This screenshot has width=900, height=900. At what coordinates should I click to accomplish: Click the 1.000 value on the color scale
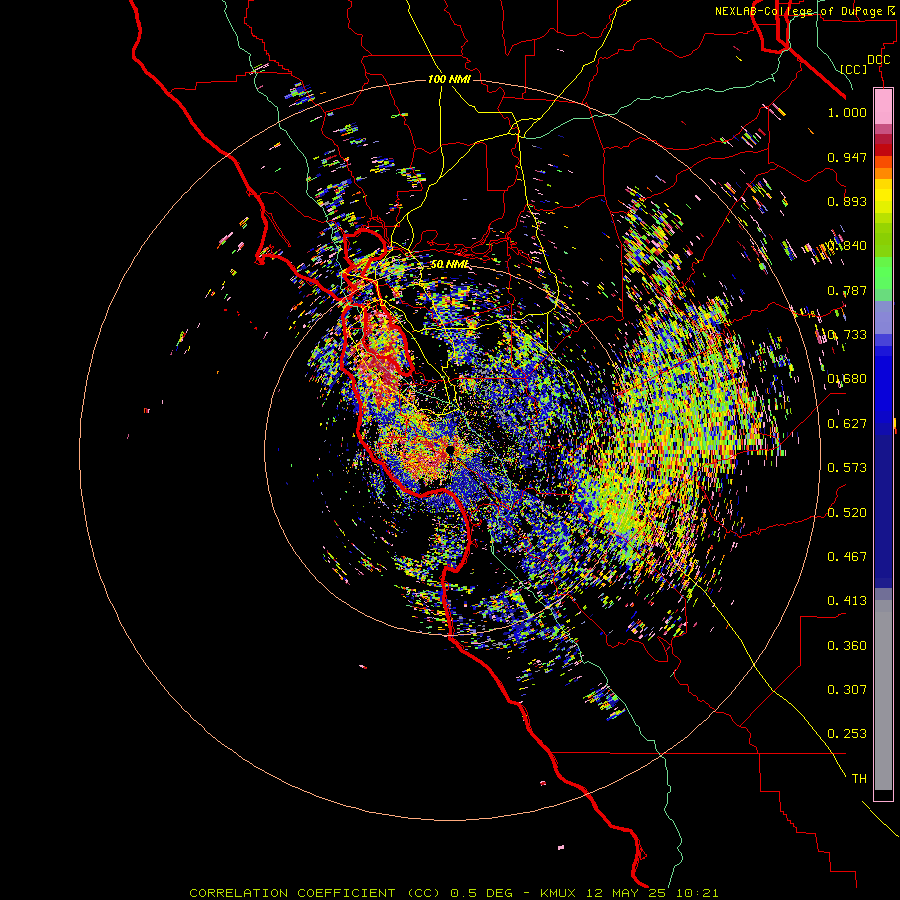click(847, 112)
